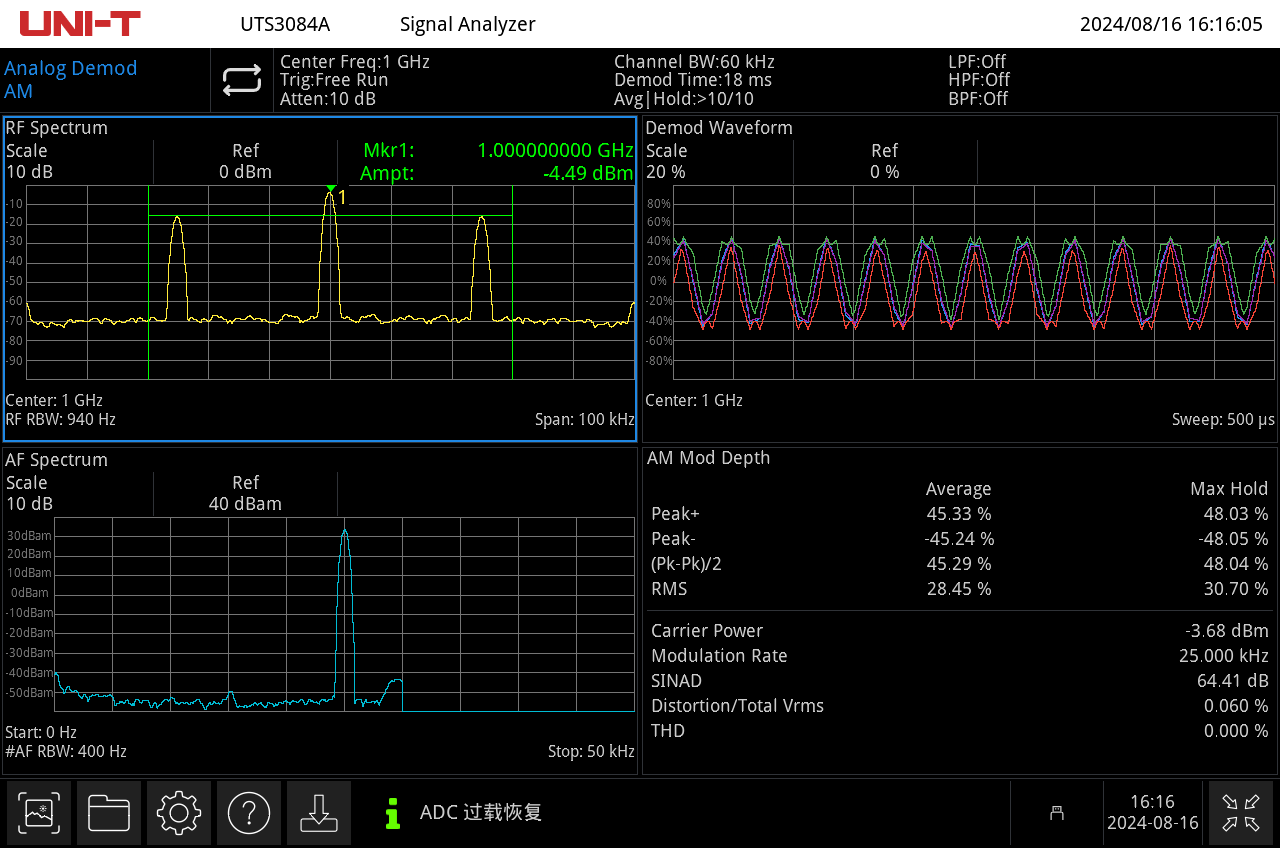Click the Center Freq 1 GHz setting
This screenshot has height=848, width=1280.
354,62
